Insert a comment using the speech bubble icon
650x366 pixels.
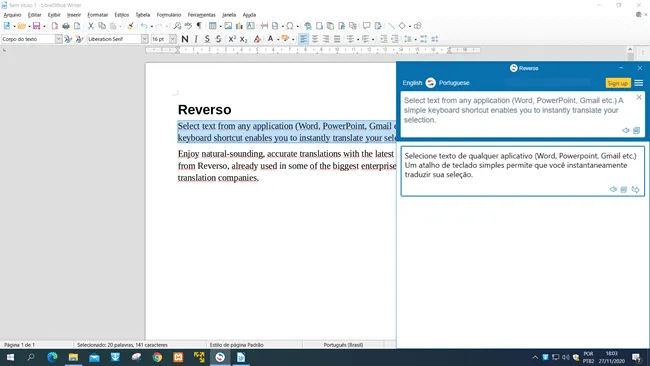[x=366, y=26]
